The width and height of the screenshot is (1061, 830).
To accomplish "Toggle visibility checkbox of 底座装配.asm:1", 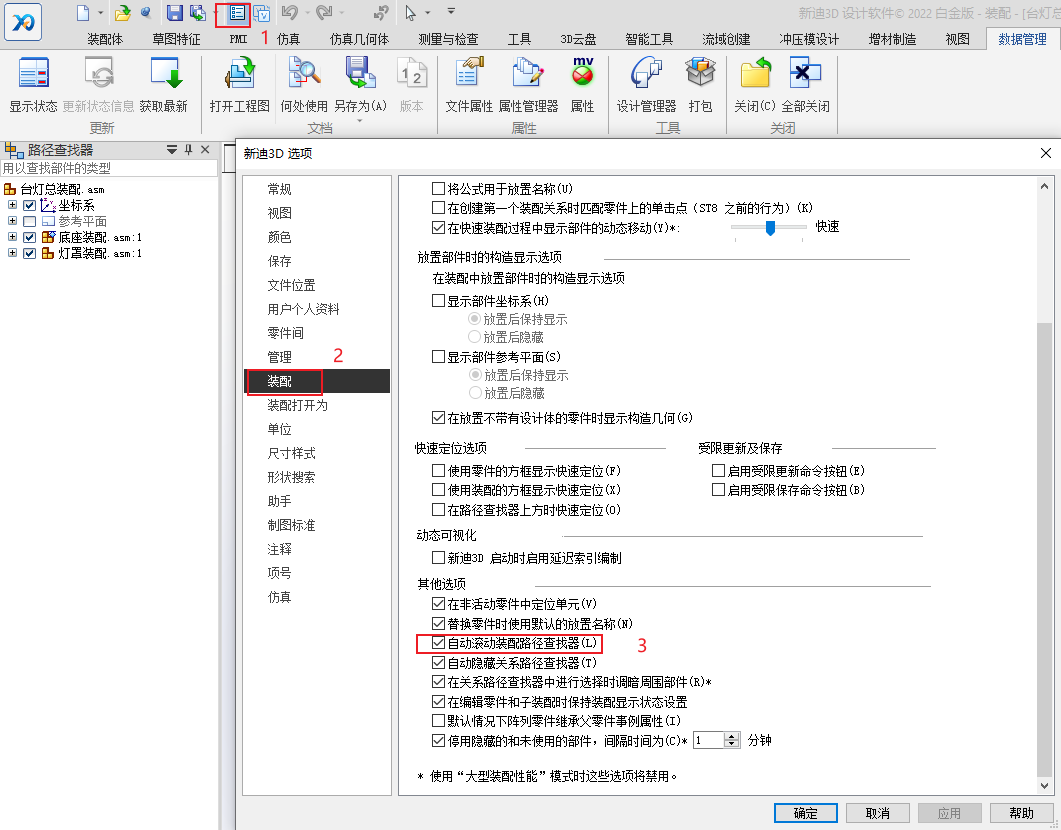I will click(x=29, y=237).
